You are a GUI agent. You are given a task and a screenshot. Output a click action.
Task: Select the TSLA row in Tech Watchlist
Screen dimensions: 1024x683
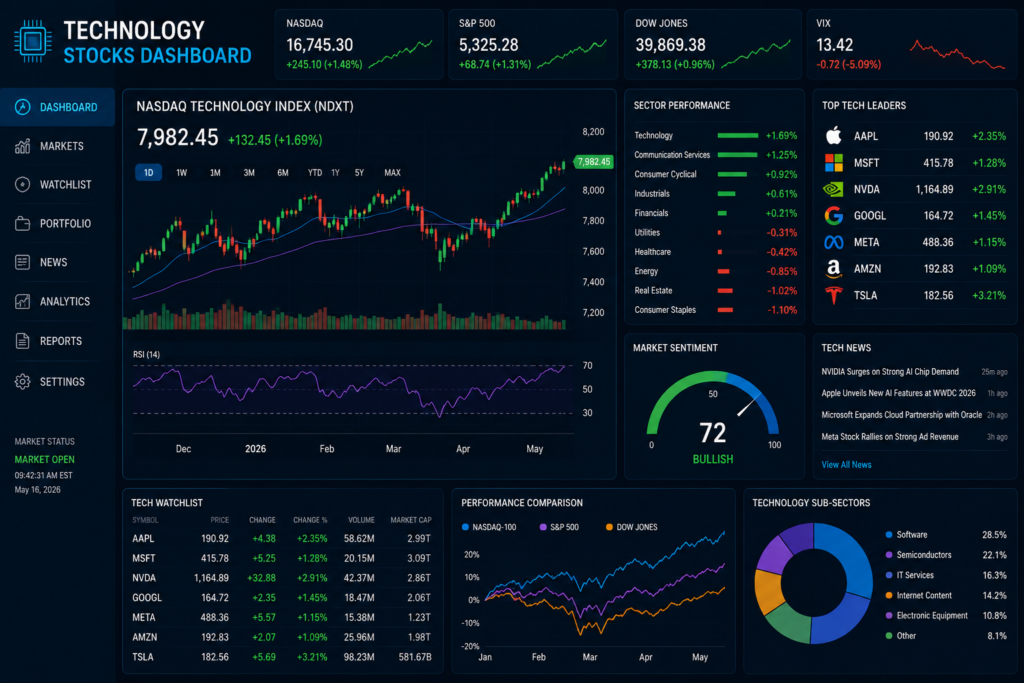tap(281, 657)
